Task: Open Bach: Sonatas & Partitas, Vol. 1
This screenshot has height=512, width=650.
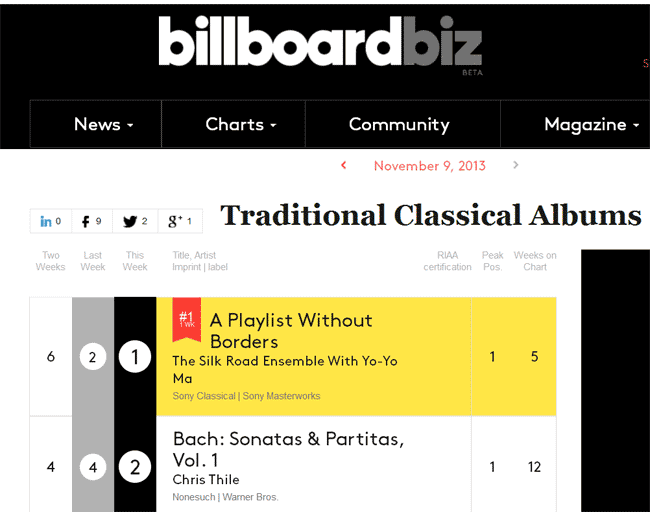Action: pyautogui.click(x=288, y=449)
